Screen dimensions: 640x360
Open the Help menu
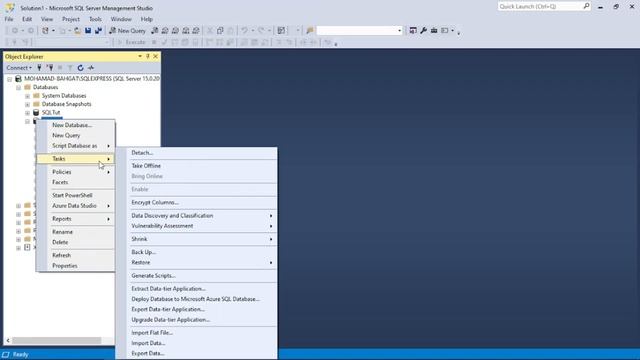click(147, 19)
